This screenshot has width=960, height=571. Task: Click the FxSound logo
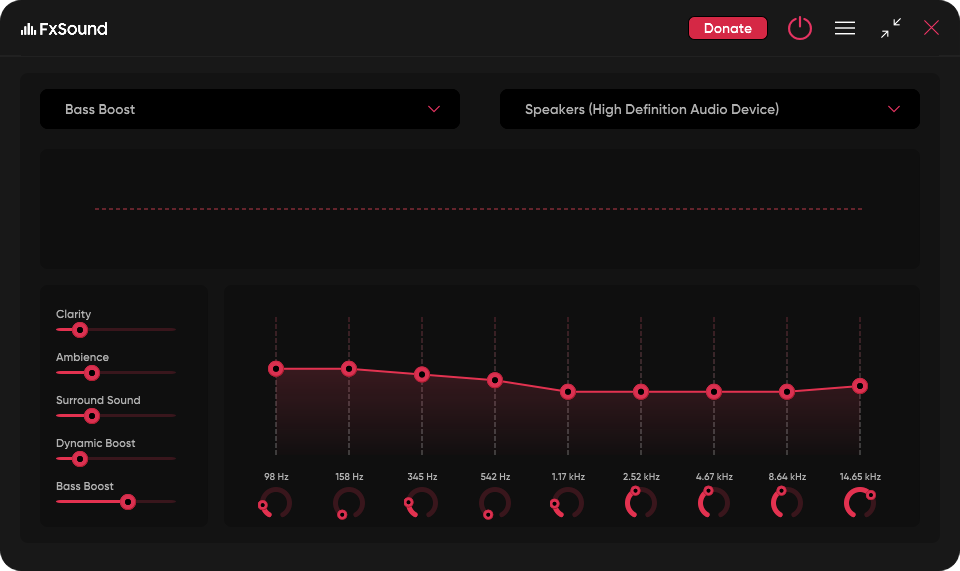tap(64, 29)
